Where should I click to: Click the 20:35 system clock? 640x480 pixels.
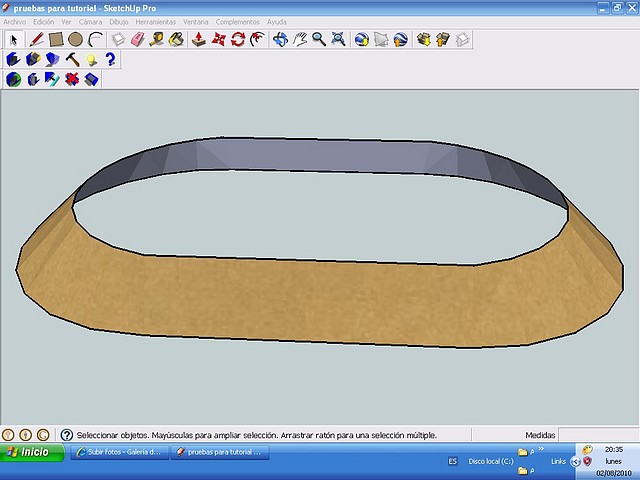coord(613,449)
